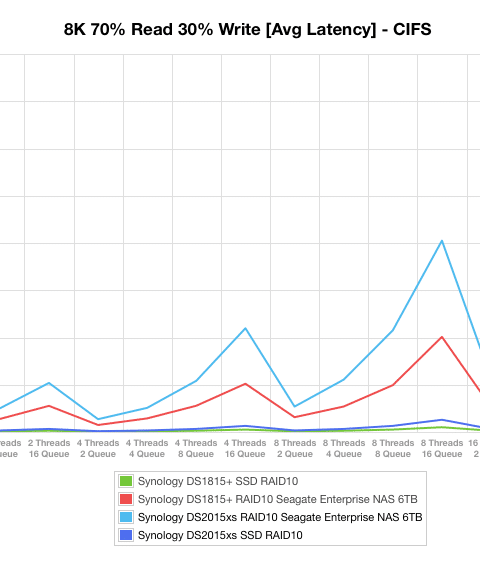Click axis label '4 Threads 16 Queue'
This screenshot has height=575, width=480.
[x=245, y=448]
